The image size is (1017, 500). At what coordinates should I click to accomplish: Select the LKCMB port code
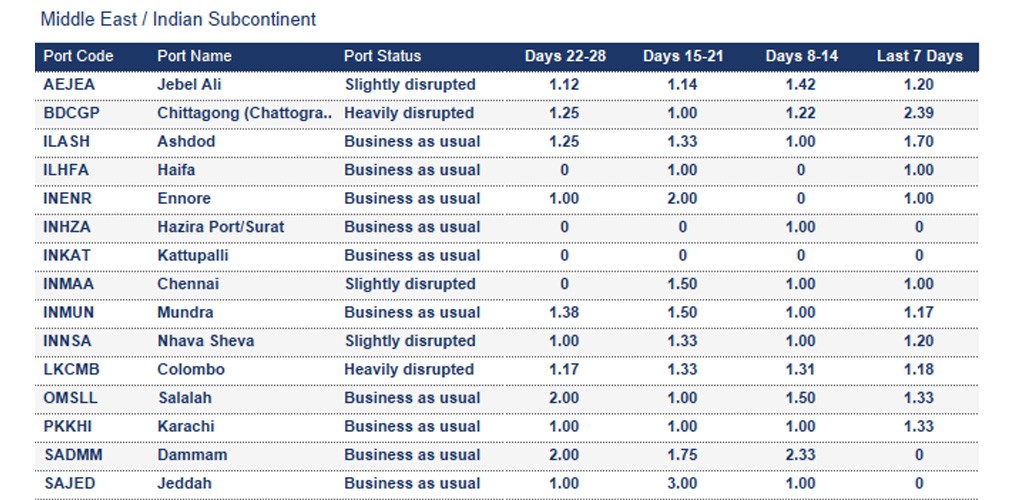71,369
